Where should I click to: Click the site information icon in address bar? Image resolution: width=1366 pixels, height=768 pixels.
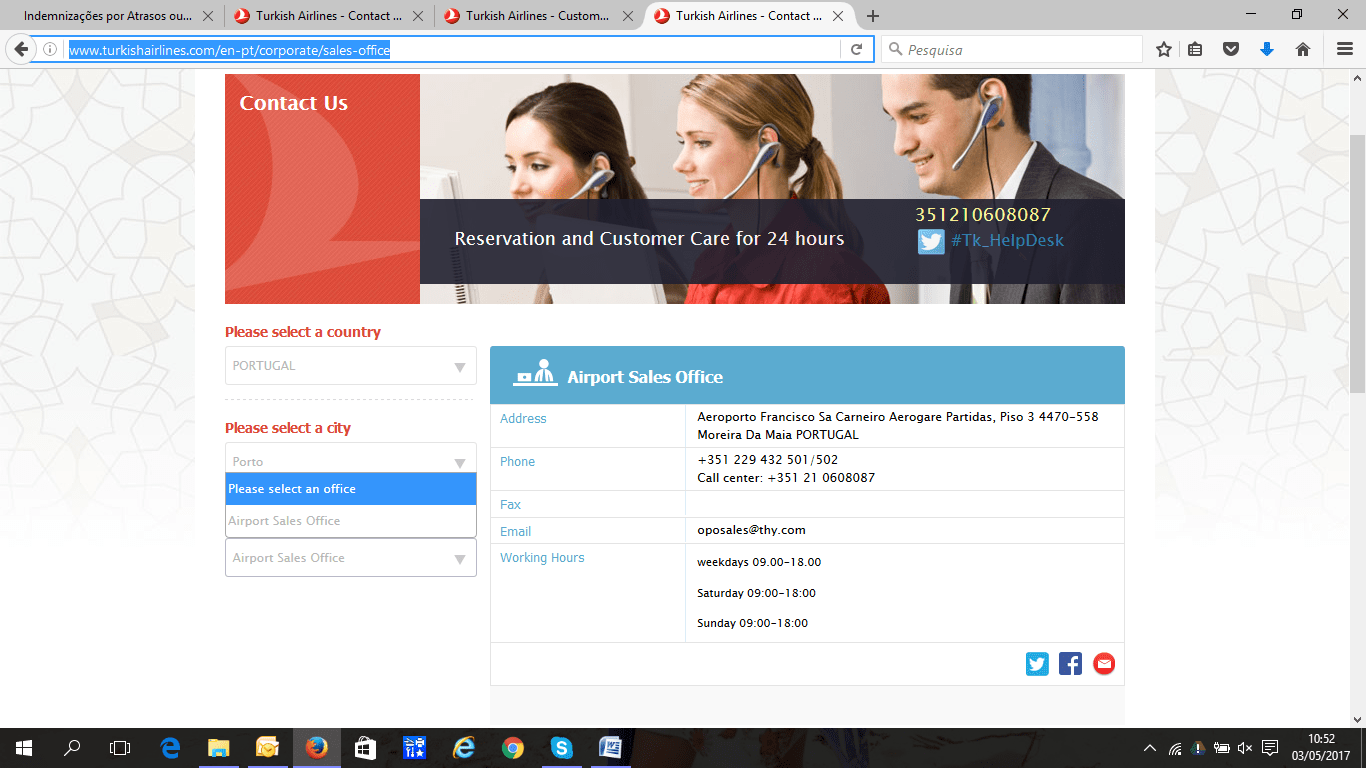[x=50, y=49]
